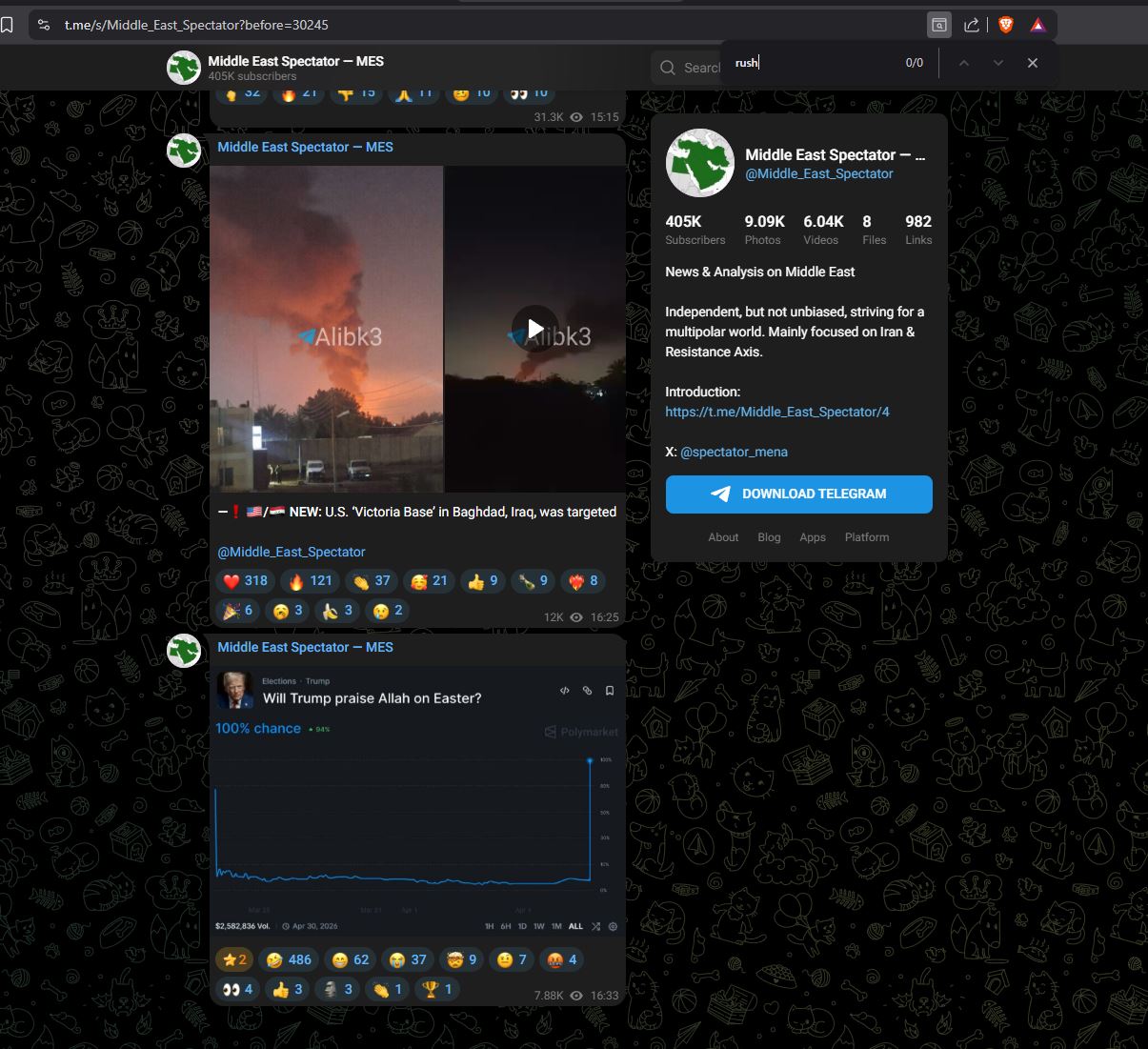Click the '6.04K' Videos count
1148x1049 pixels.
(823, 221)
